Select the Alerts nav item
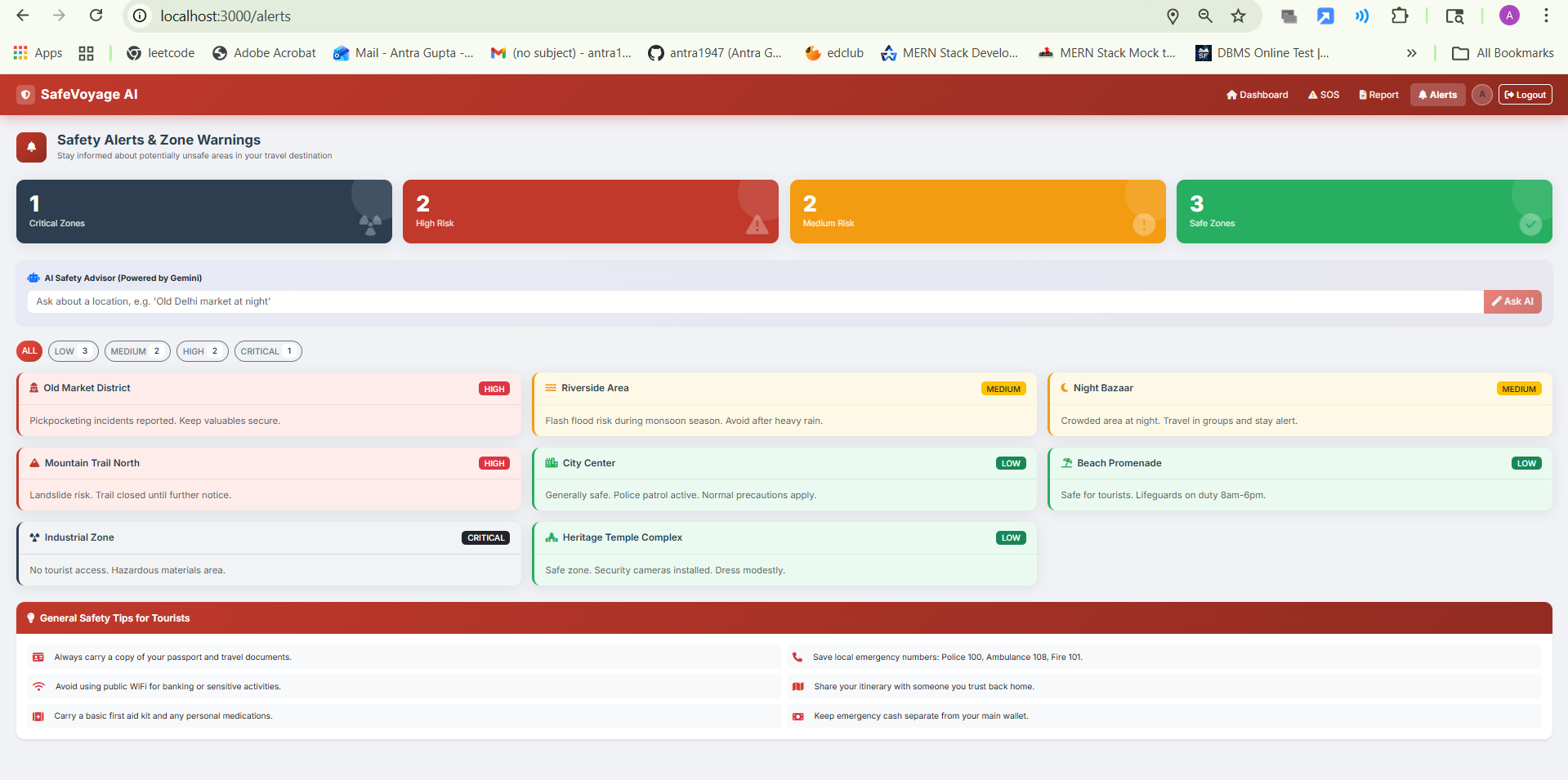 pos(1437,95)
